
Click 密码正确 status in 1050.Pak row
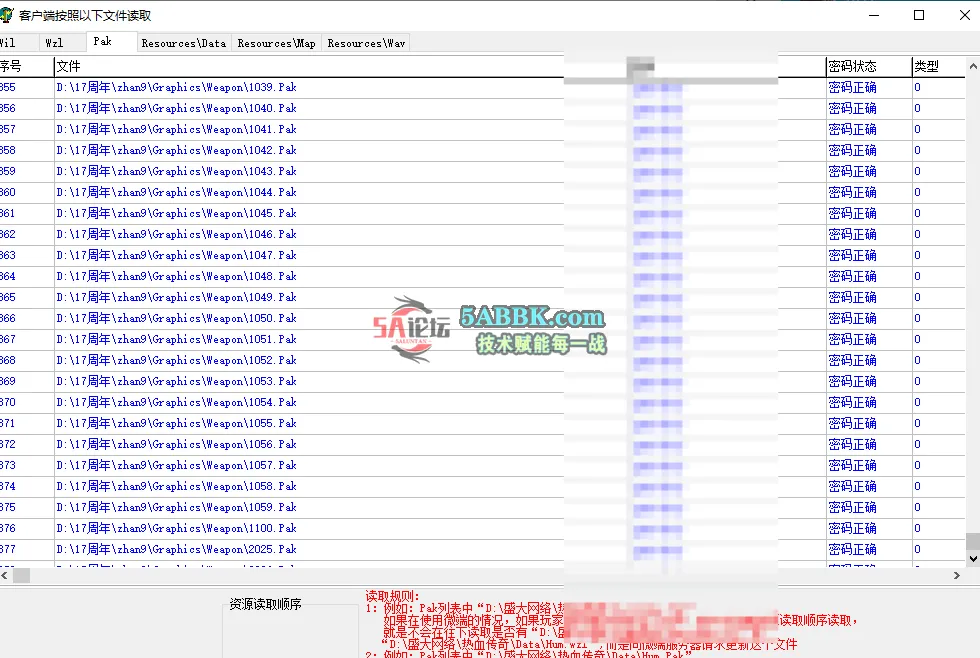point(852,319)
